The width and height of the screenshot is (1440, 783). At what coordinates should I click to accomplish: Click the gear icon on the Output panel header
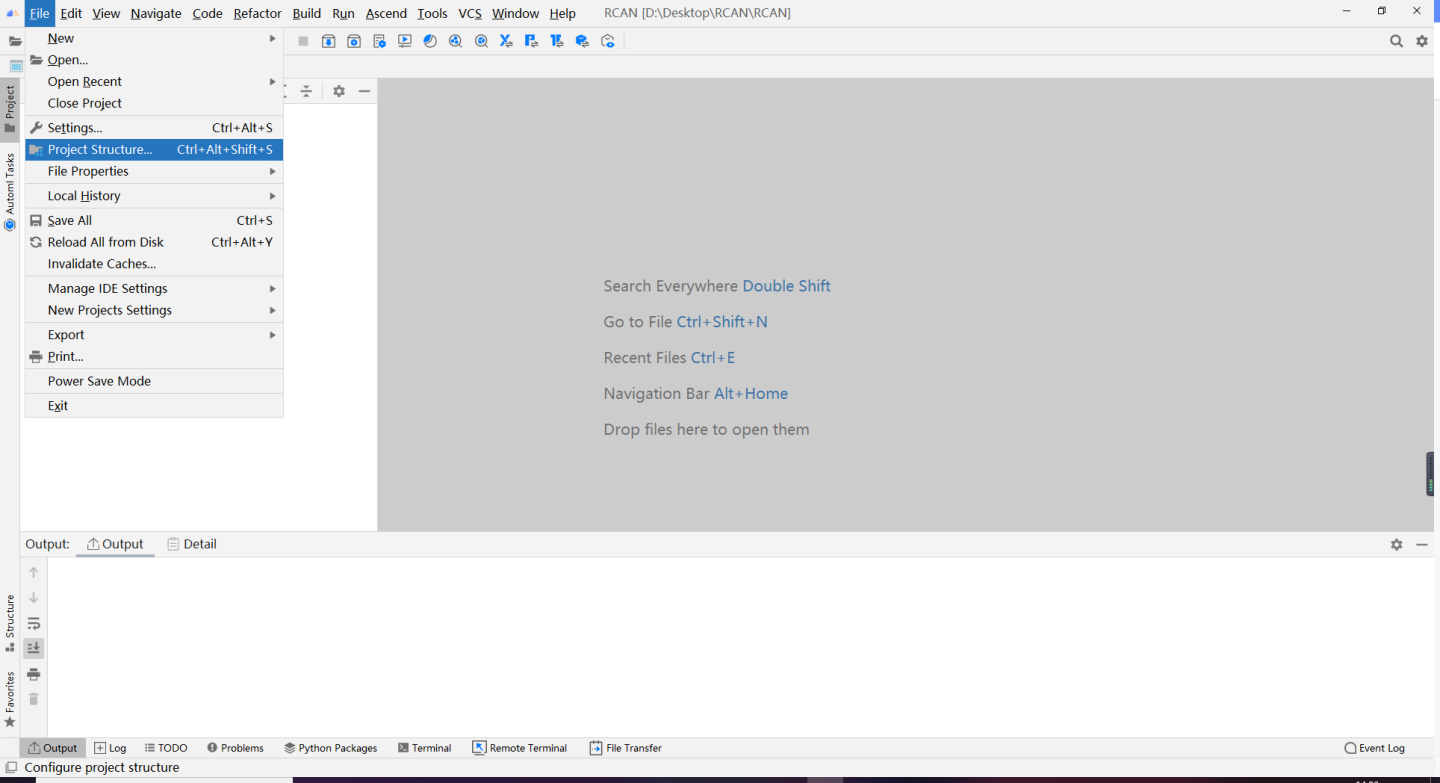(1396, 544)
